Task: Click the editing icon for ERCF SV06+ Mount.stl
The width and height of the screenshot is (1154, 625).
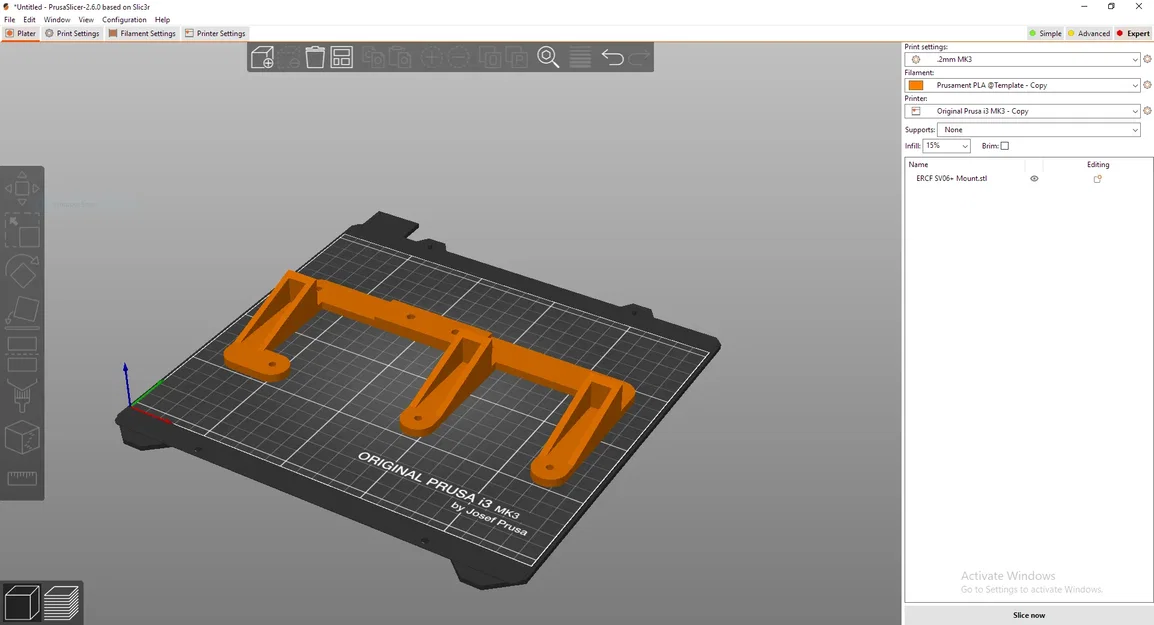Action: [x=1097, y=179]
